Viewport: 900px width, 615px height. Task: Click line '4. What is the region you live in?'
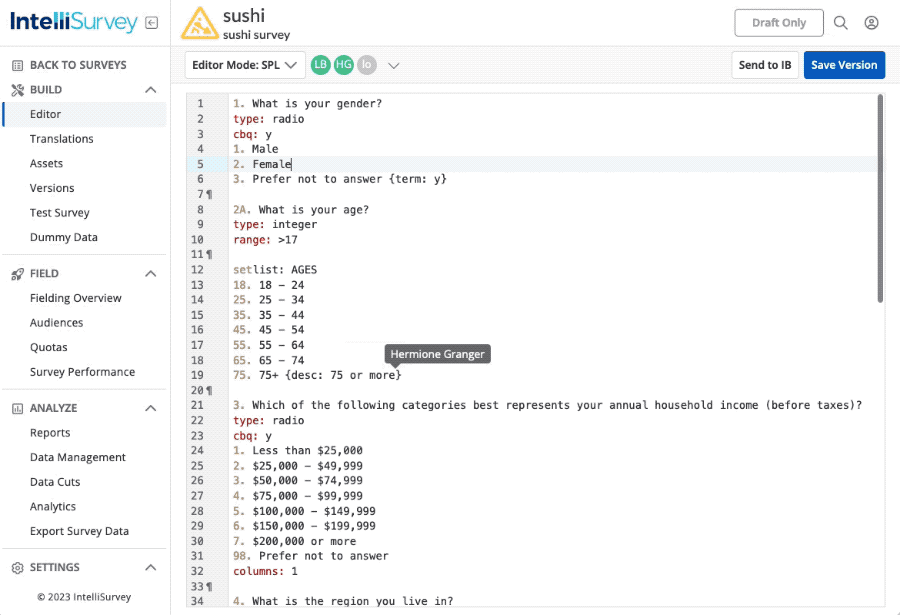point(343,601)
